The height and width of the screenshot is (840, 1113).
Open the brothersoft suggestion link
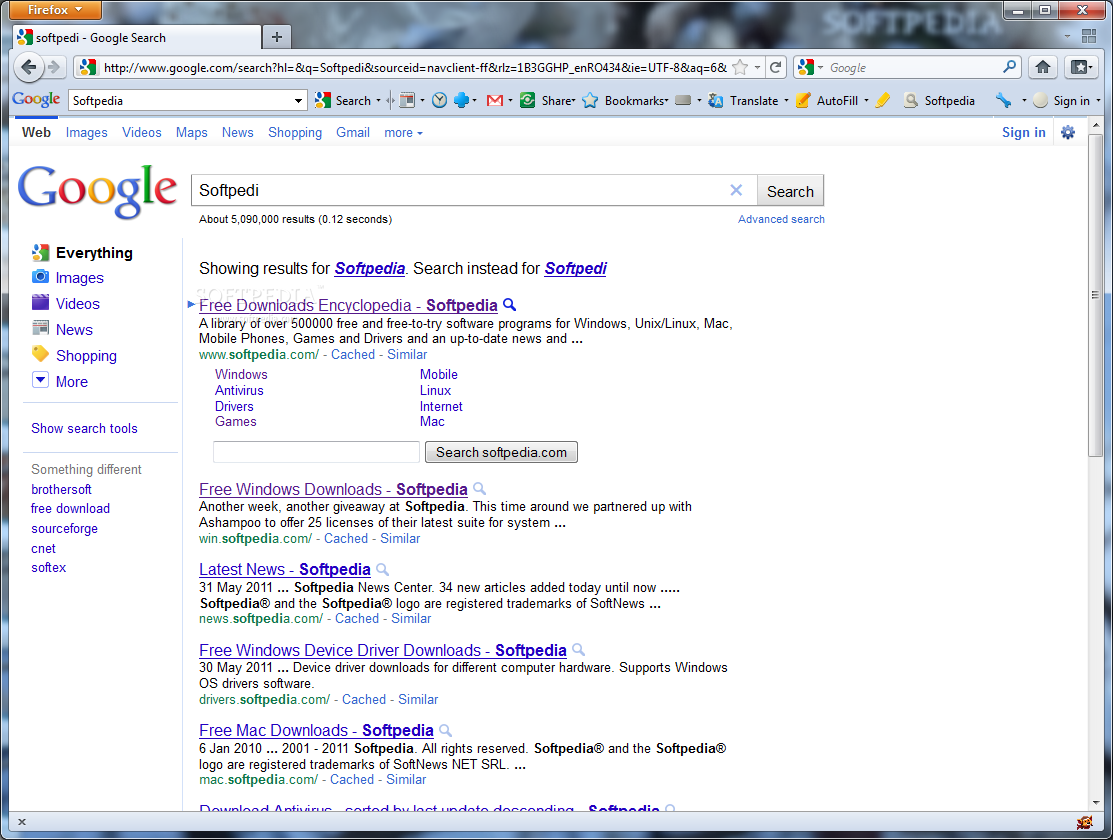pos(61,489)
